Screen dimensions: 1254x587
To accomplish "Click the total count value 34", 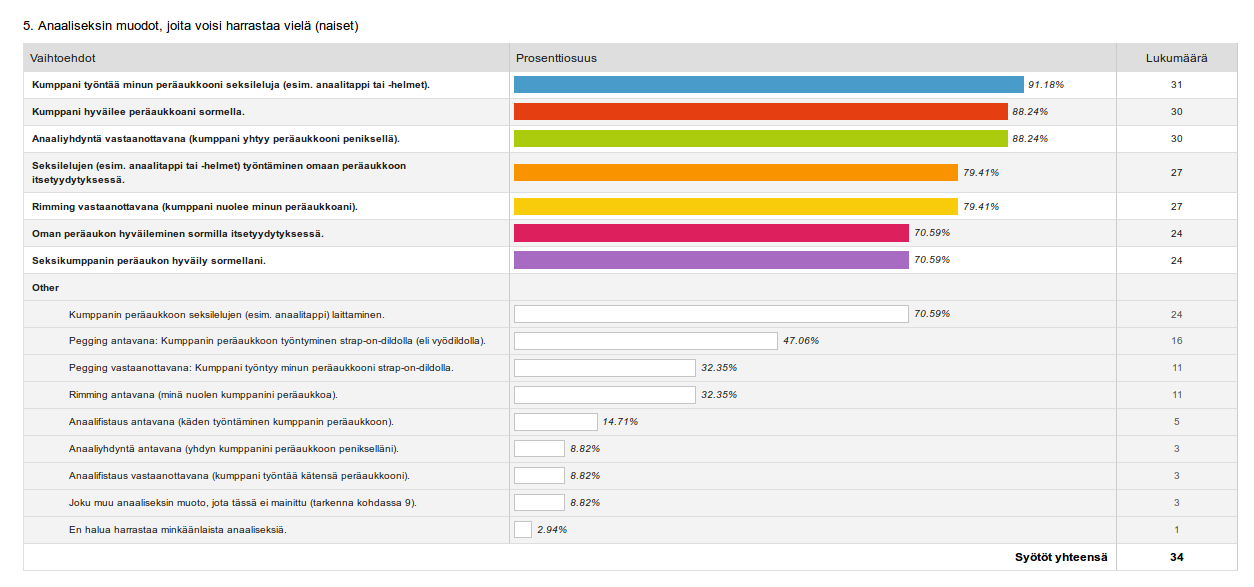I will coord(1176,557).
